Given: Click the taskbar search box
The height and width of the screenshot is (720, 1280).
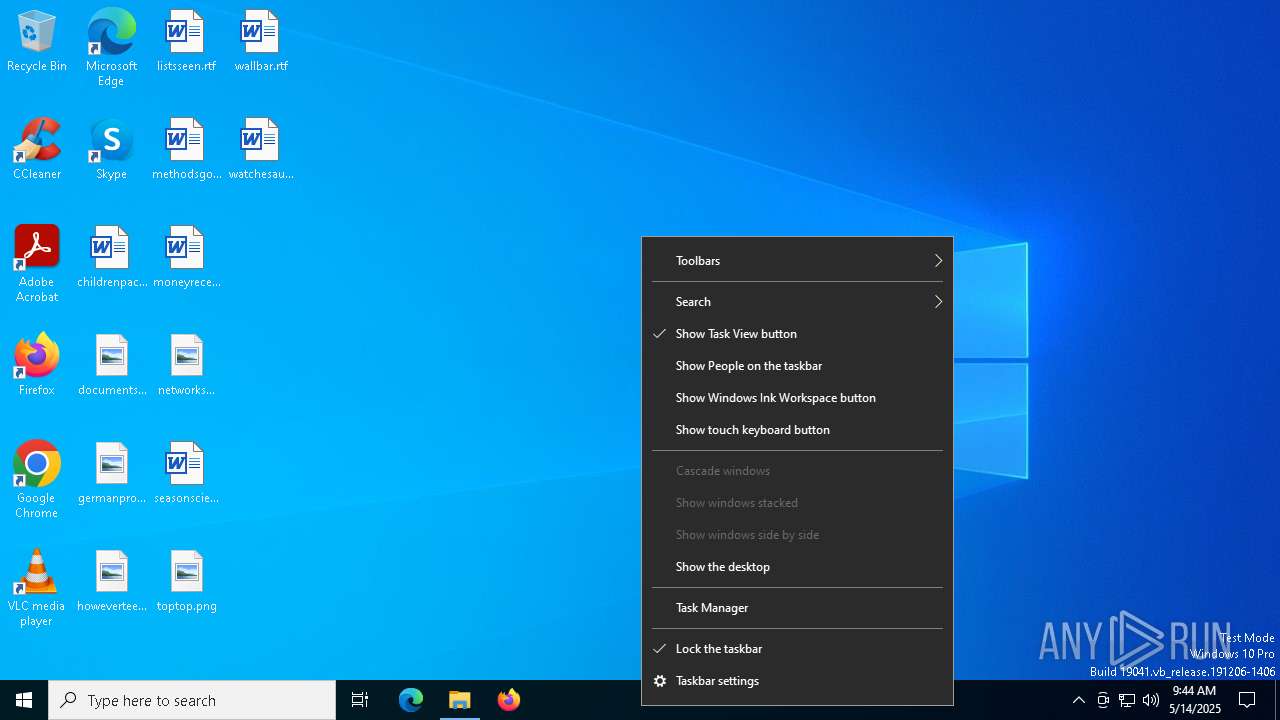Looking at the screenshot, I should click(x=192, y=700).
